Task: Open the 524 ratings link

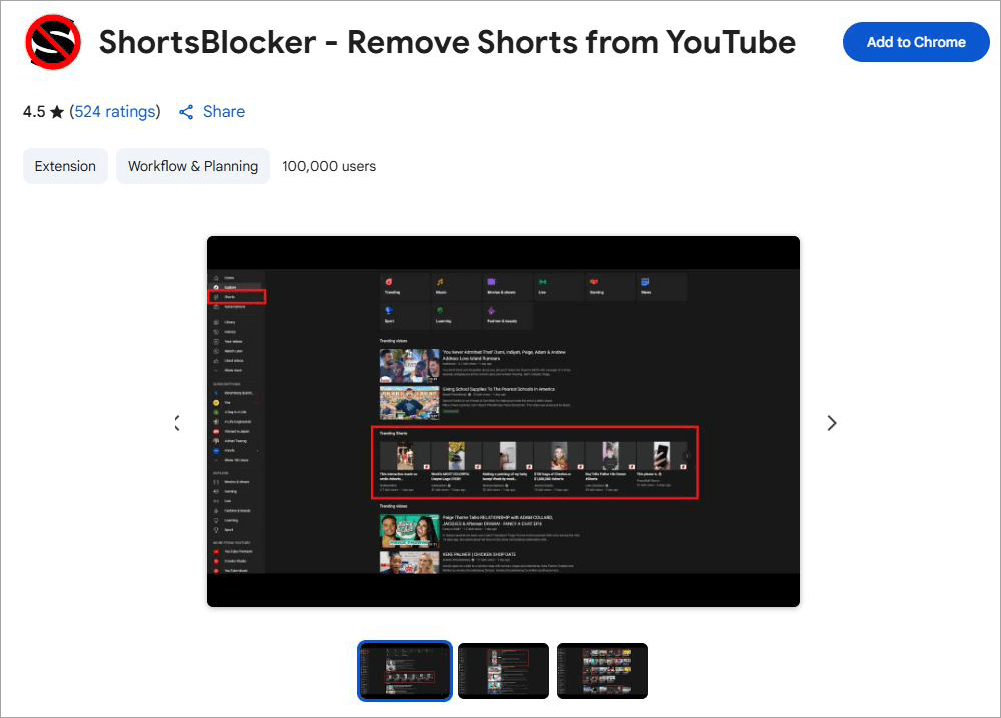Action: 115,111
